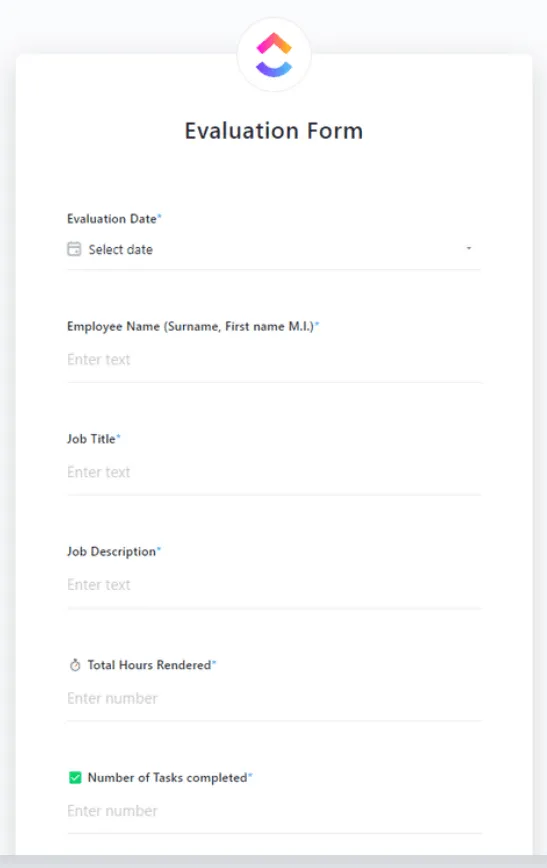Click the Employee Name text field
The height and width of the screenshot is (868, 547).
[274, 360]
